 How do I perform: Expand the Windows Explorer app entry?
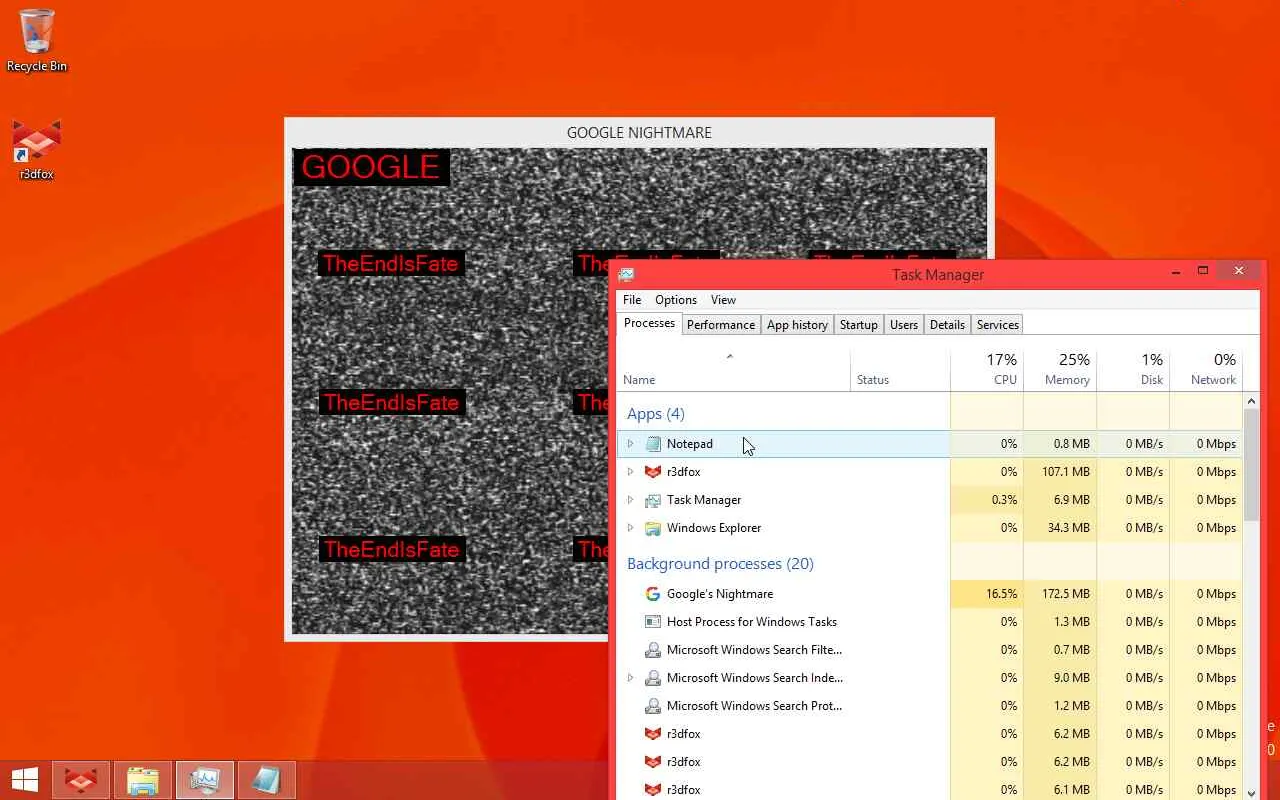tap(630, 528)
